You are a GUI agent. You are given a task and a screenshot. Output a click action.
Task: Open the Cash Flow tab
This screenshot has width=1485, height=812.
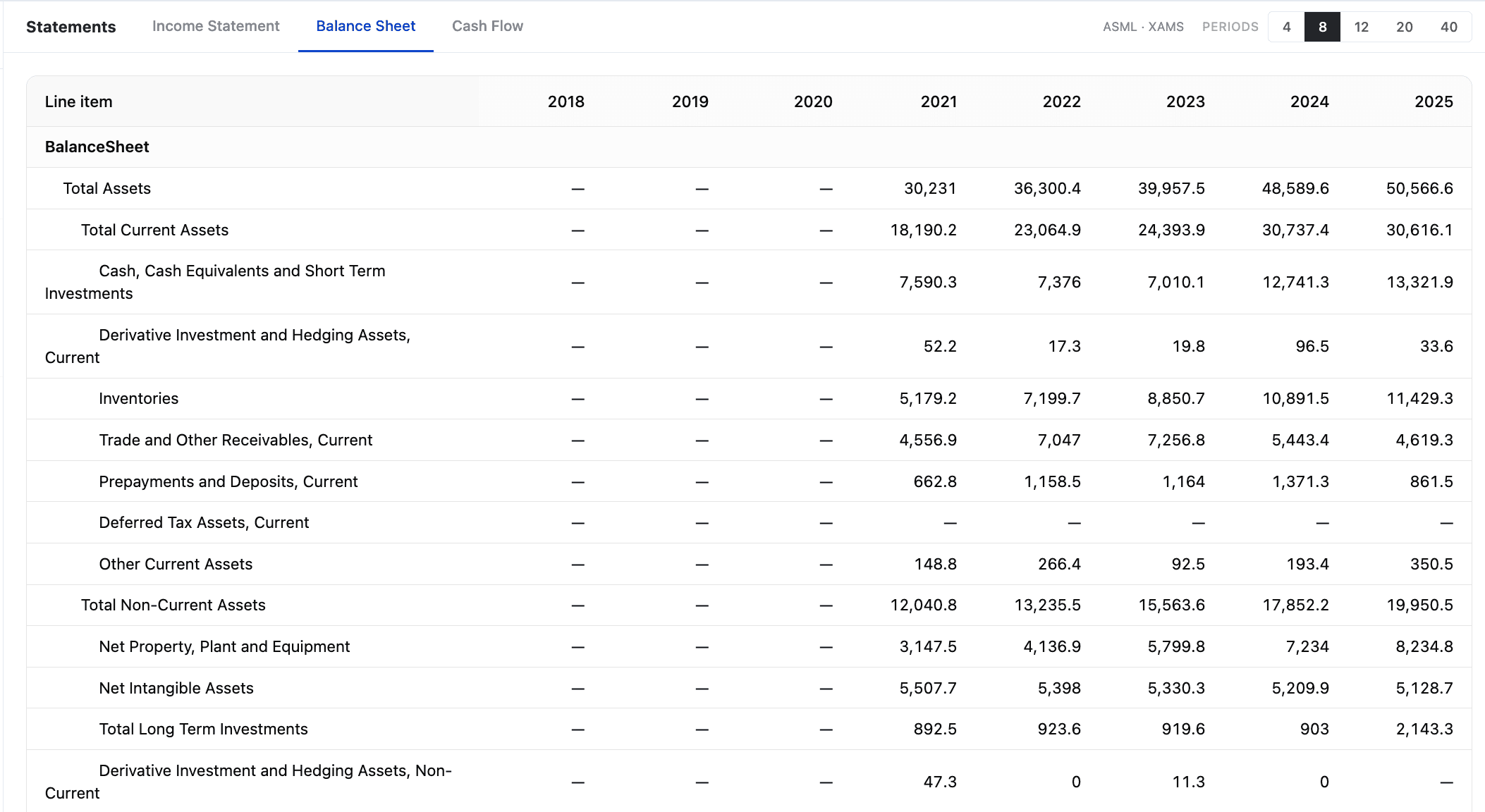click(x=487, y=26)
